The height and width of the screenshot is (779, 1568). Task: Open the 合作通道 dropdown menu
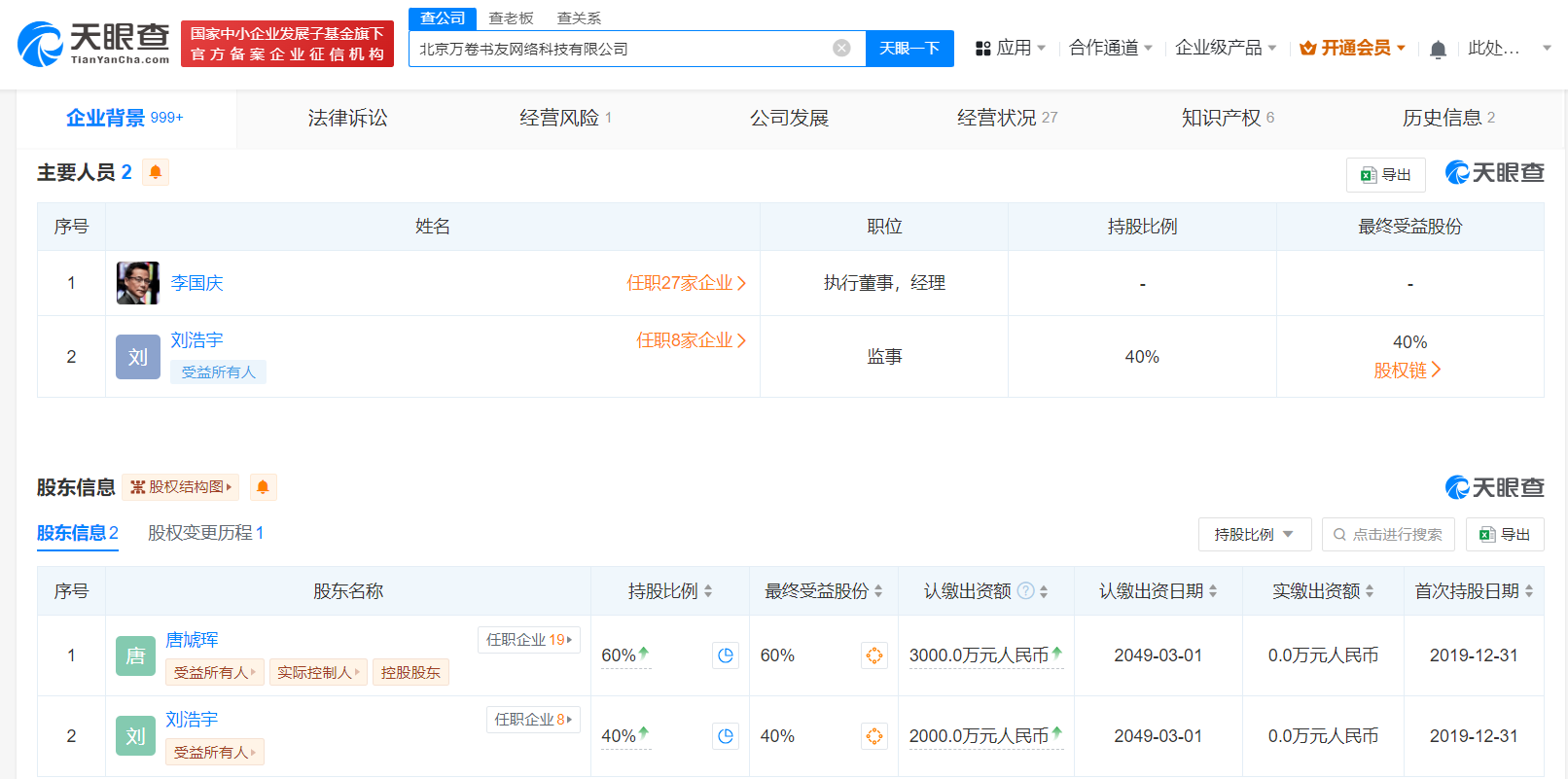click(1111, 48)
